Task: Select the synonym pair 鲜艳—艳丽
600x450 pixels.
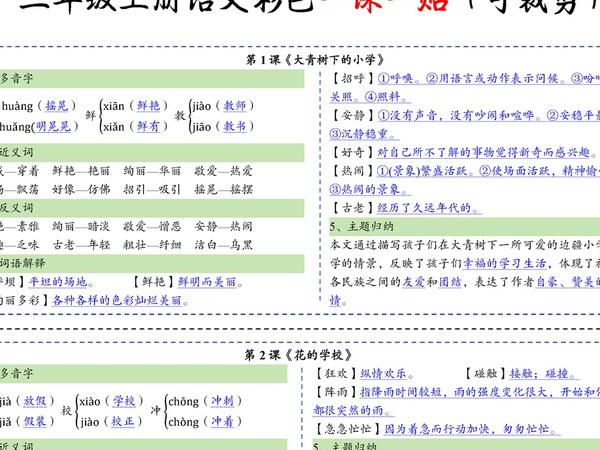Action: coord(81,171)
